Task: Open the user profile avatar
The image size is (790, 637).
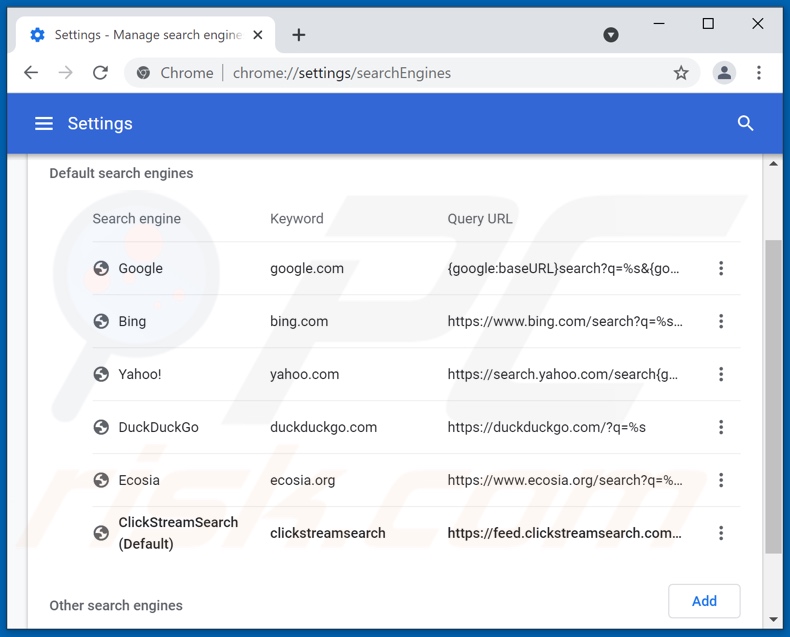Action: [x=724, y=73]
